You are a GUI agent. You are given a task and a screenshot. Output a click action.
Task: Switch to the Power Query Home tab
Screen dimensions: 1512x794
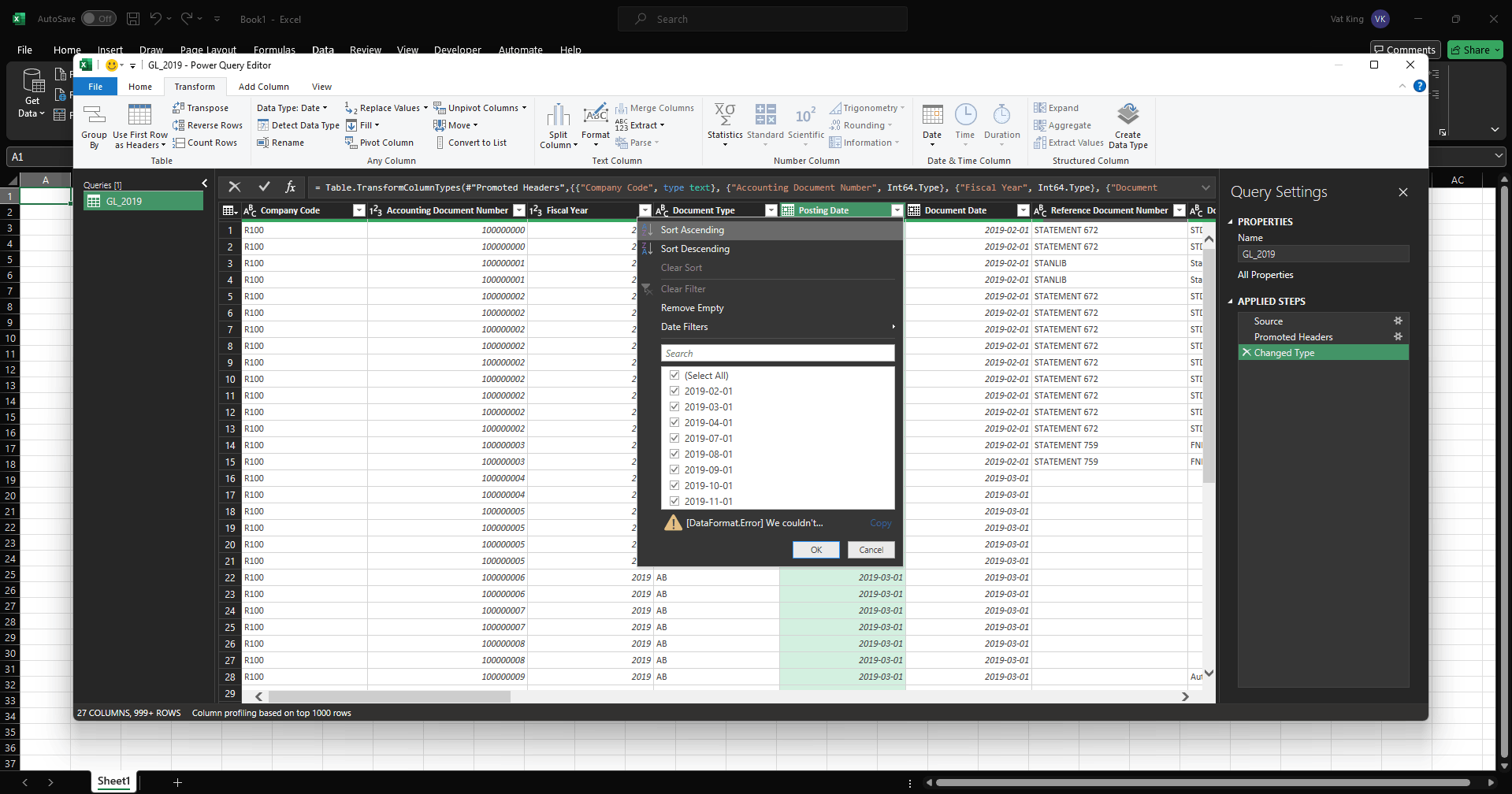pyautogui.click(x=140, y=87)
